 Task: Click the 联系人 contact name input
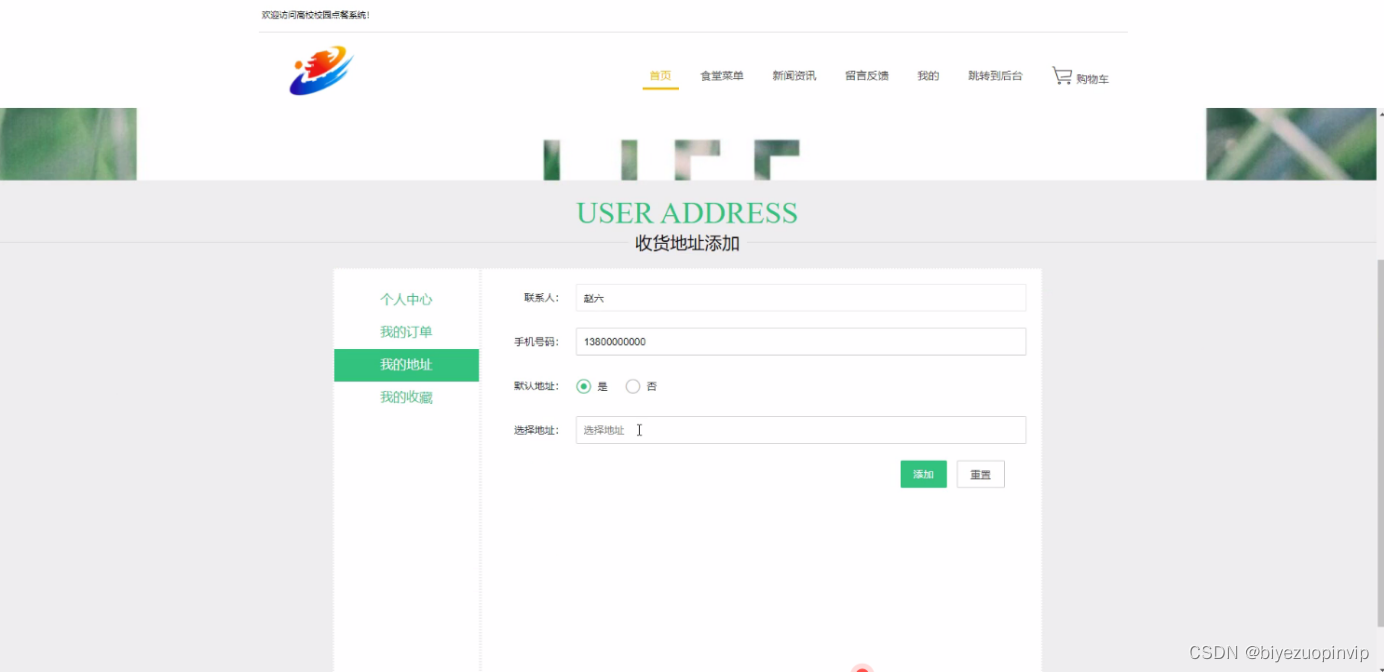[800, 297]
